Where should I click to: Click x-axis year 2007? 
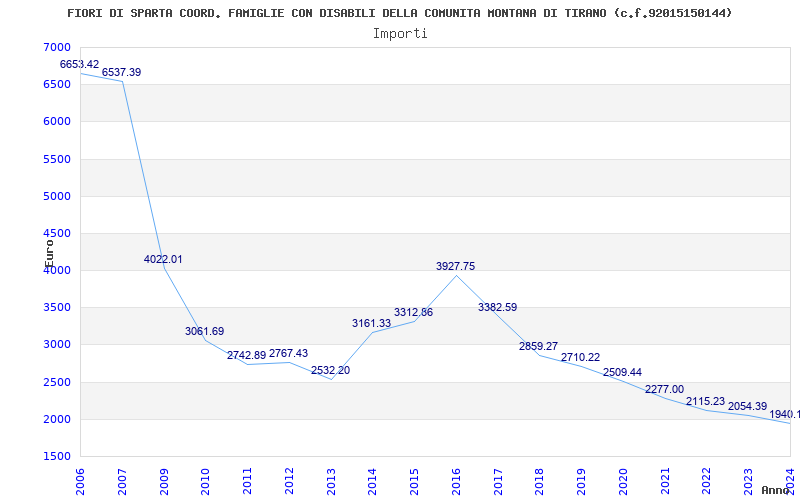coord(122,481)
